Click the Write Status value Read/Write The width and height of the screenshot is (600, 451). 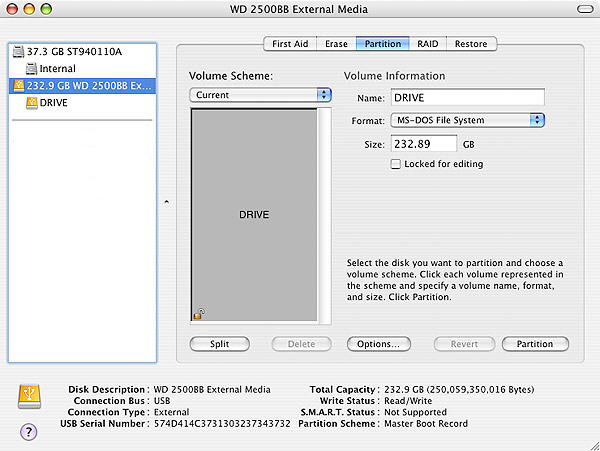(408, 401)
